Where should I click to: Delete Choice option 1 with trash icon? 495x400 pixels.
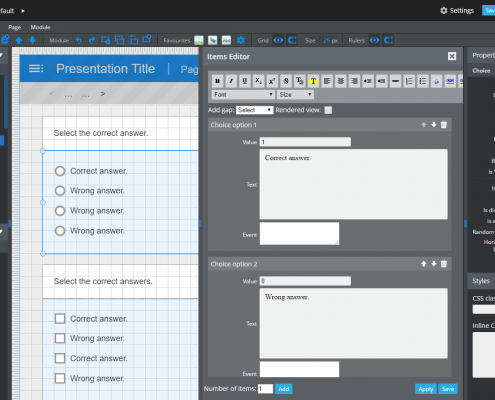point(444,125)
